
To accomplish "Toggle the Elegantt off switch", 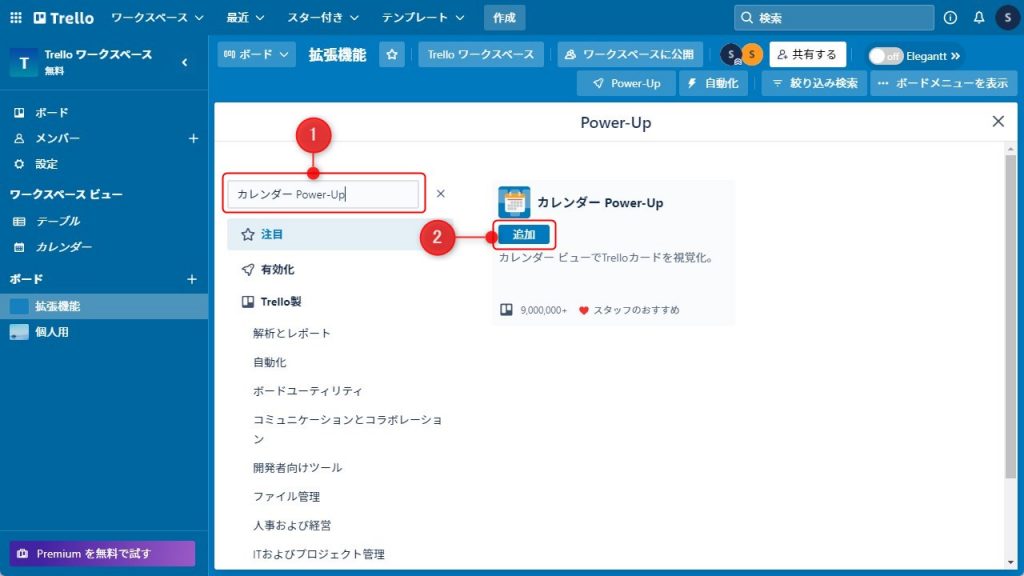I will (886, 56).
